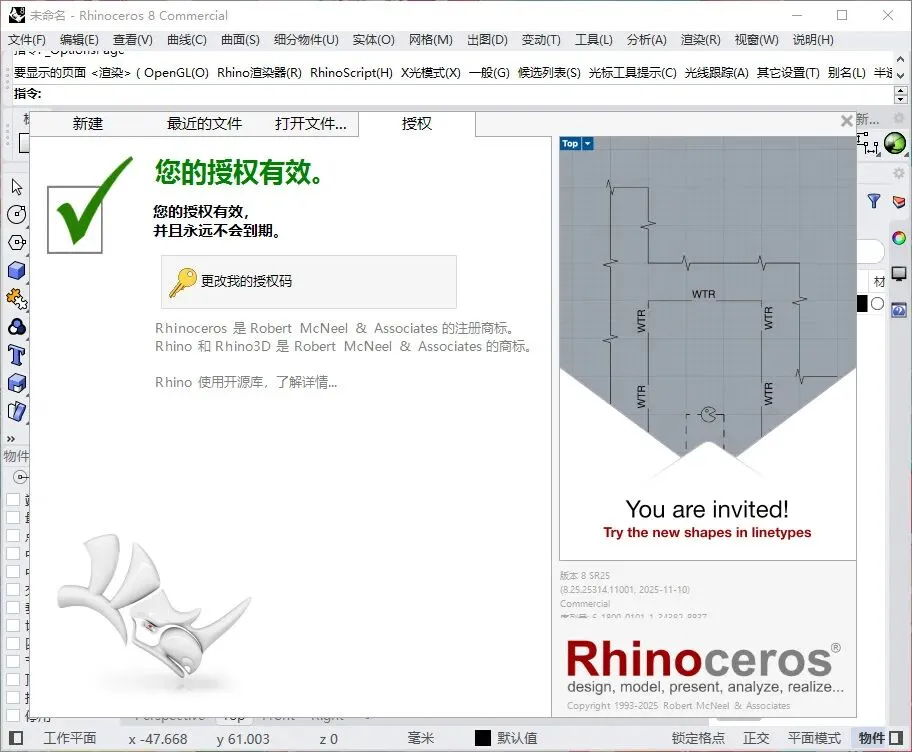Click the status bar left panel icon

tap(16, 738)
